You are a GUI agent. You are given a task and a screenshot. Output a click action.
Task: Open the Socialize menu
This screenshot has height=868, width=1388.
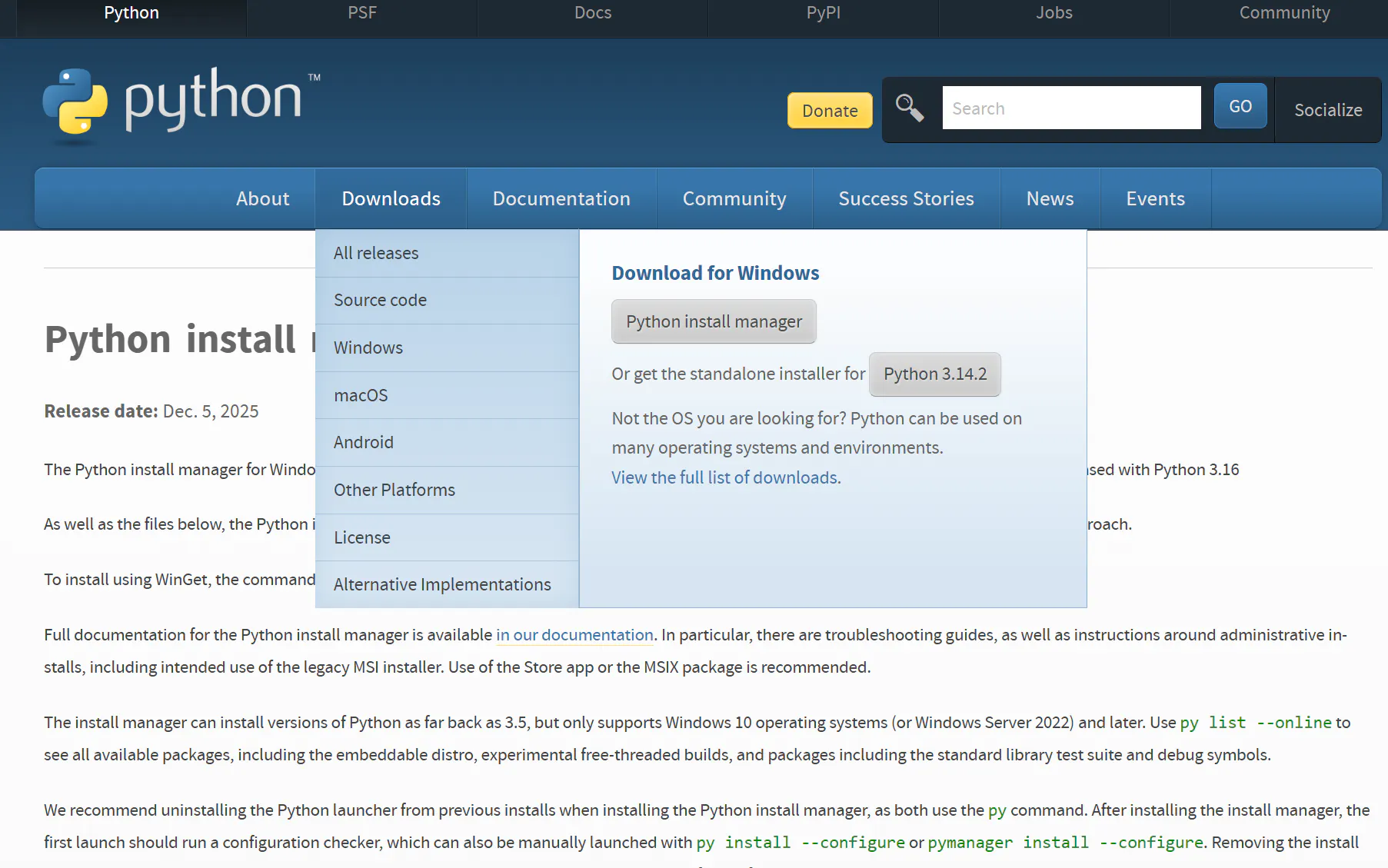pos(1327,110)
